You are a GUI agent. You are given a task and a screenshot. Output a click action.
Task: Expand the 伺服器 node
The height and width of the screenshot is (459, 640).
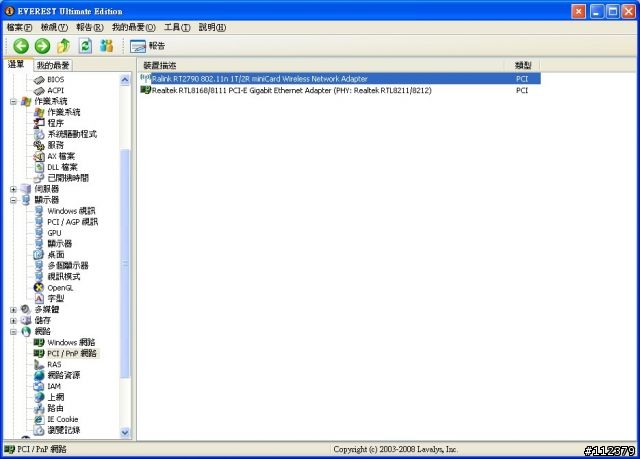pos(13,189)
